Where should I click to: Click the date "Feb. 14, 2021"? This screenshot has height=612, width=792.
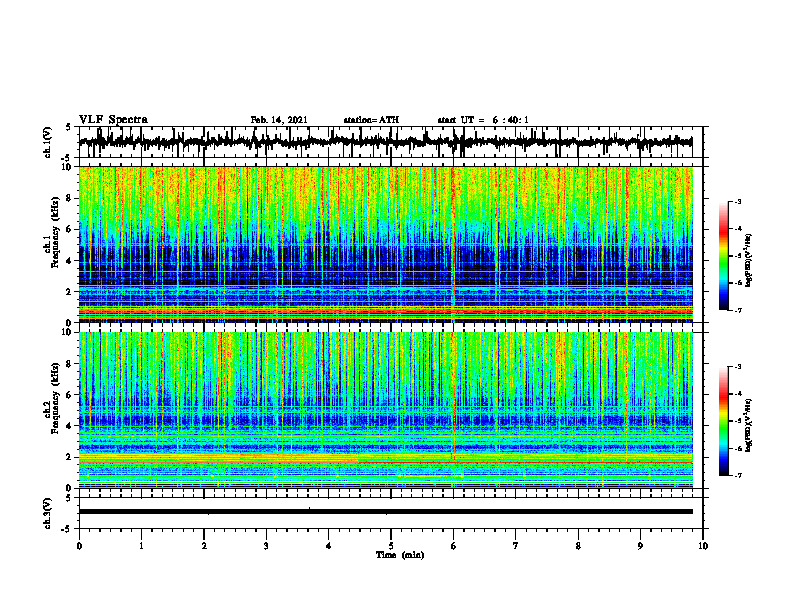pos(279,120)
